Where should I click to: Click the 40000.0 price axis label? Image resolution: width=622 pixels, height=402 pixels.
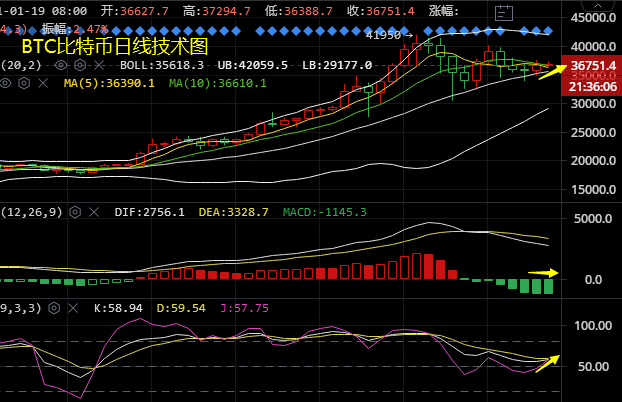593,47
